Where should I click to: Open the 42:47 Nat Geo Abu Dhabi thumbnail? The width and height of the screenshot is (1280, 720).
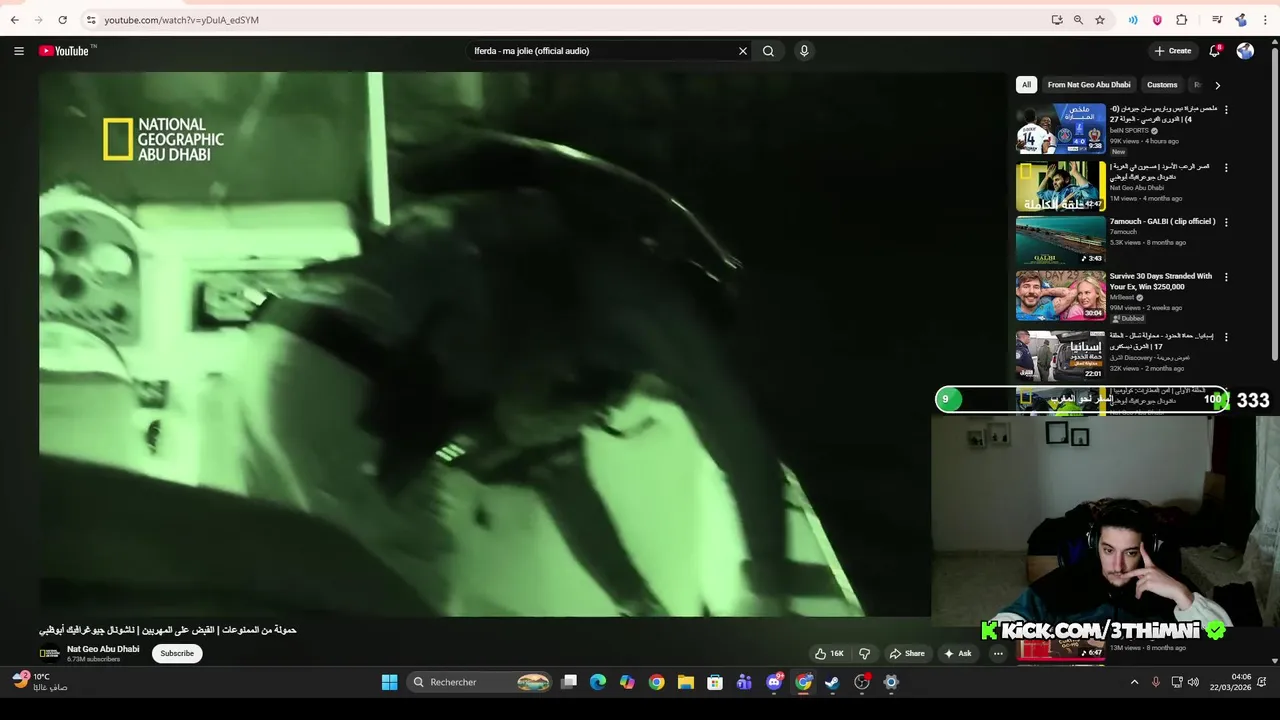tap(1061, 186)
